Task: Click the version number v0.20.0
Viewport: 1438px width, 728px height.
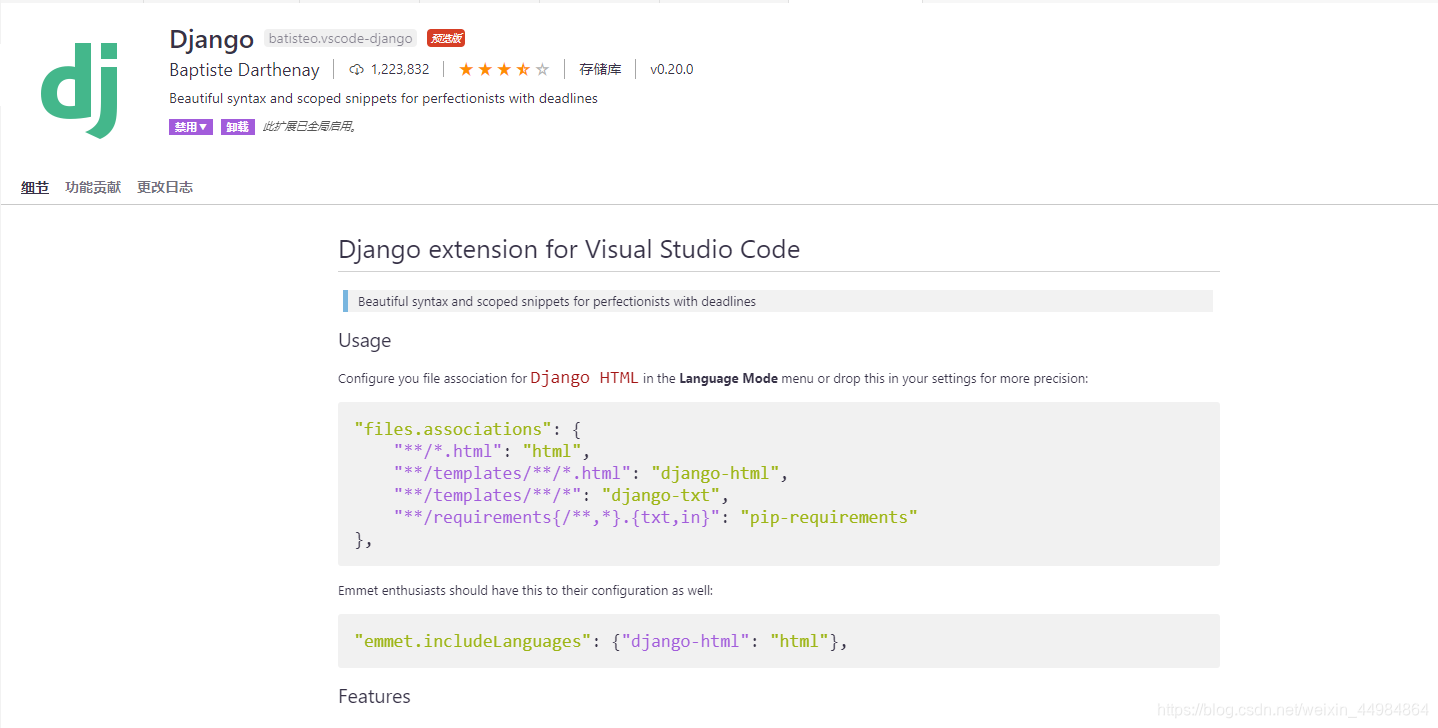Action: (671, 69)
